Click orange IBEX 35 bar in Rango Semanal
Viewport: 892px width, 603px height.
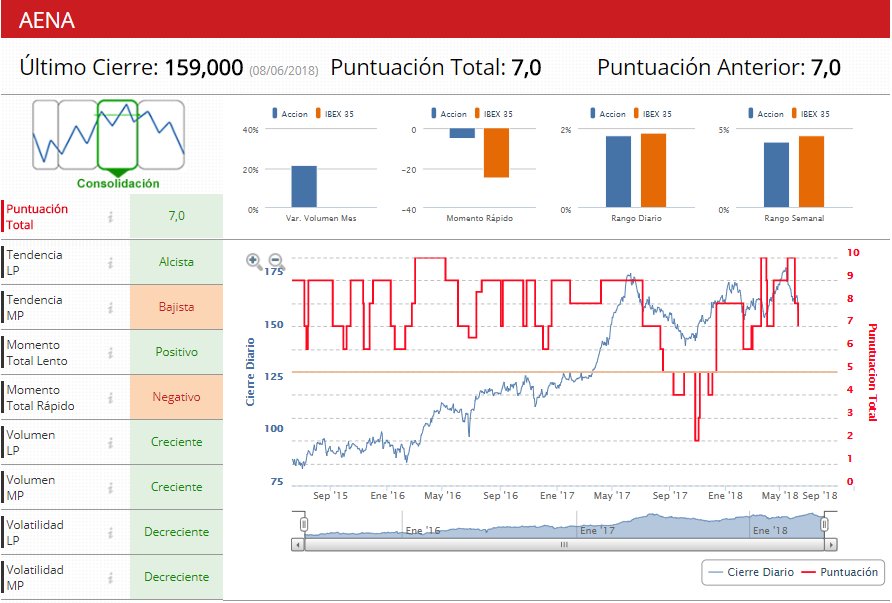click(811, 172)
